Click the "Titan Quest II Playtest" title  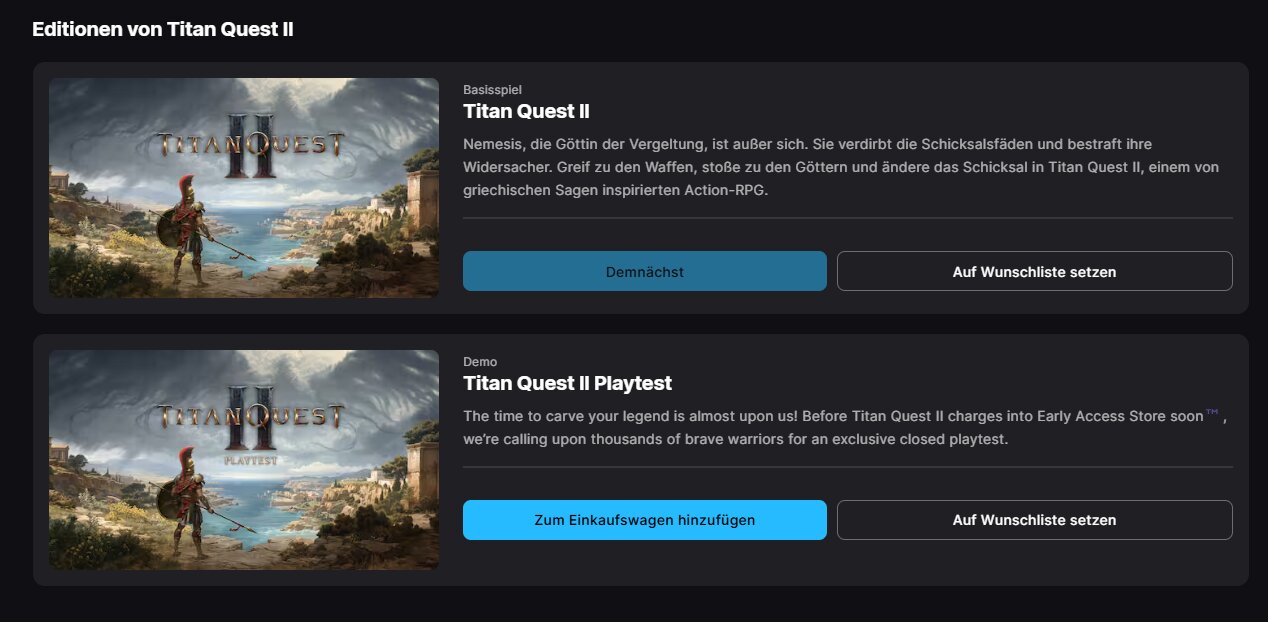[567, 383]
